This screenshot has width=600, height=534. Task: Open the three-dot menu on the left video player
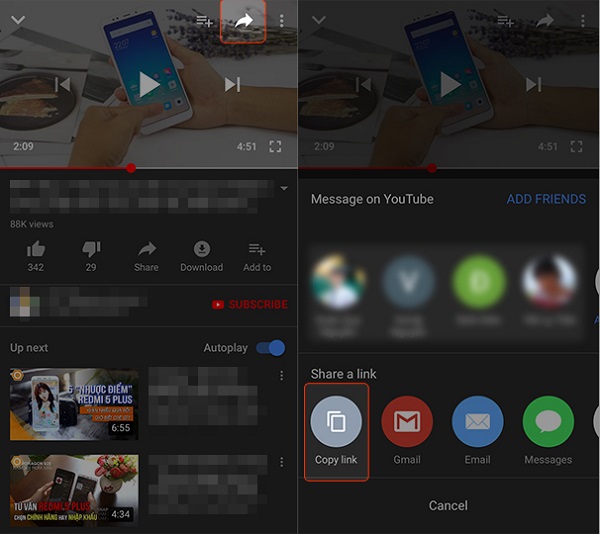pyautogui.click(x=282, y=21)
